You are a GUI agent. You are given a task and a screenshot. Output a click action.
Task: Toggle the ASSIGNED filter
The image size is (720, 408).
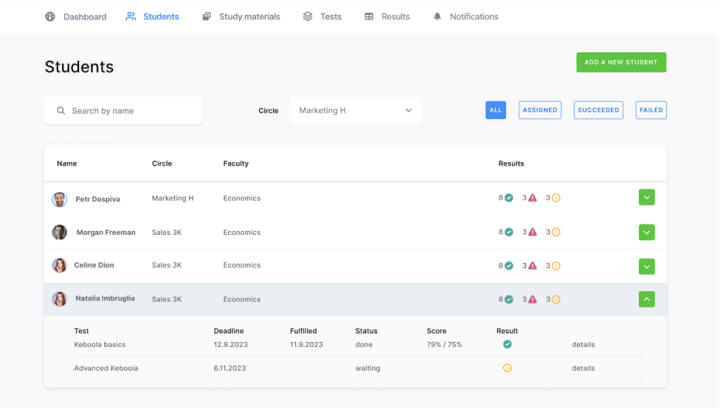point(539,110)
